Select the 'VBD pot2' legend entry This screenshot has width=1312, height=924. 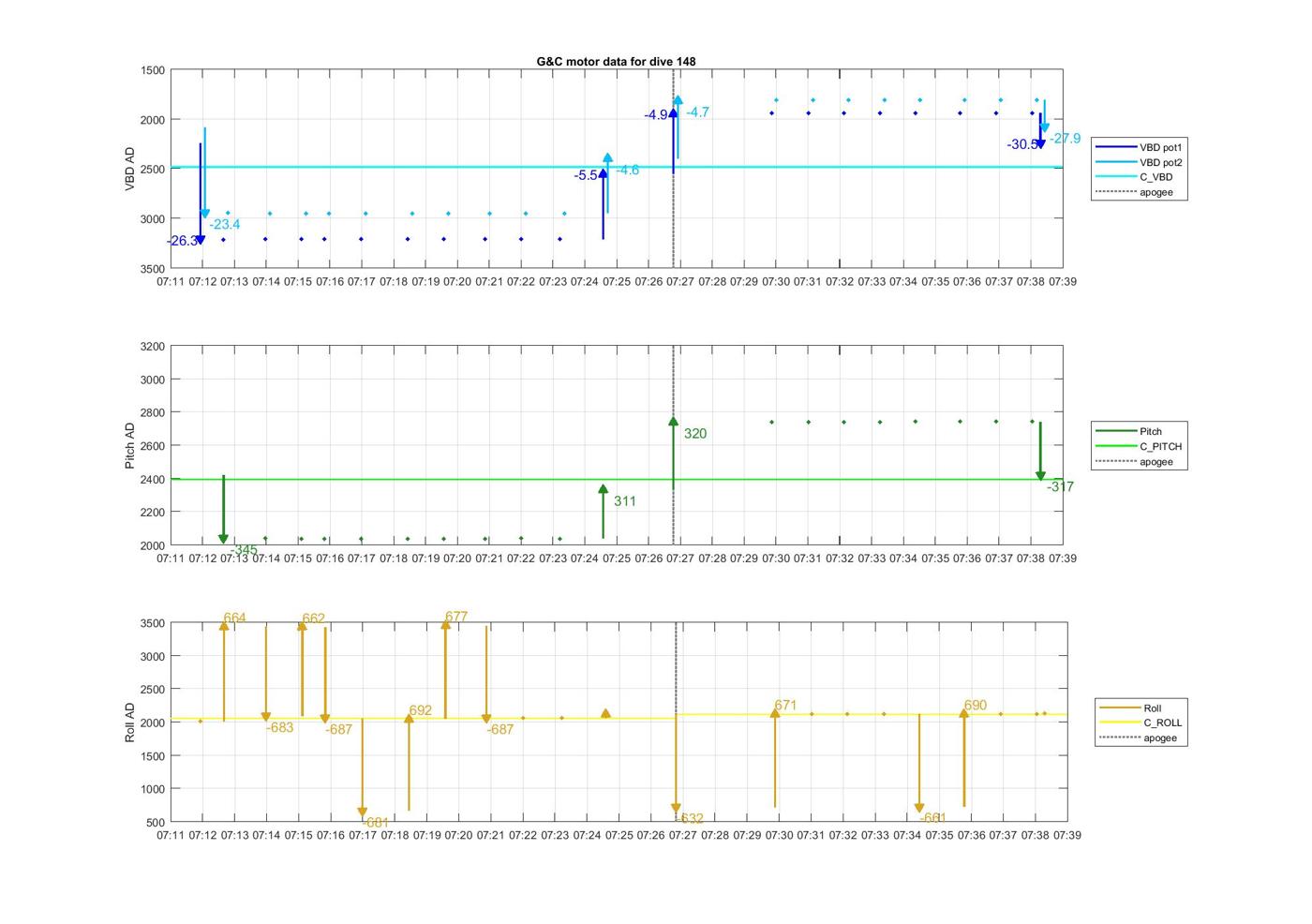[1140, 162]
